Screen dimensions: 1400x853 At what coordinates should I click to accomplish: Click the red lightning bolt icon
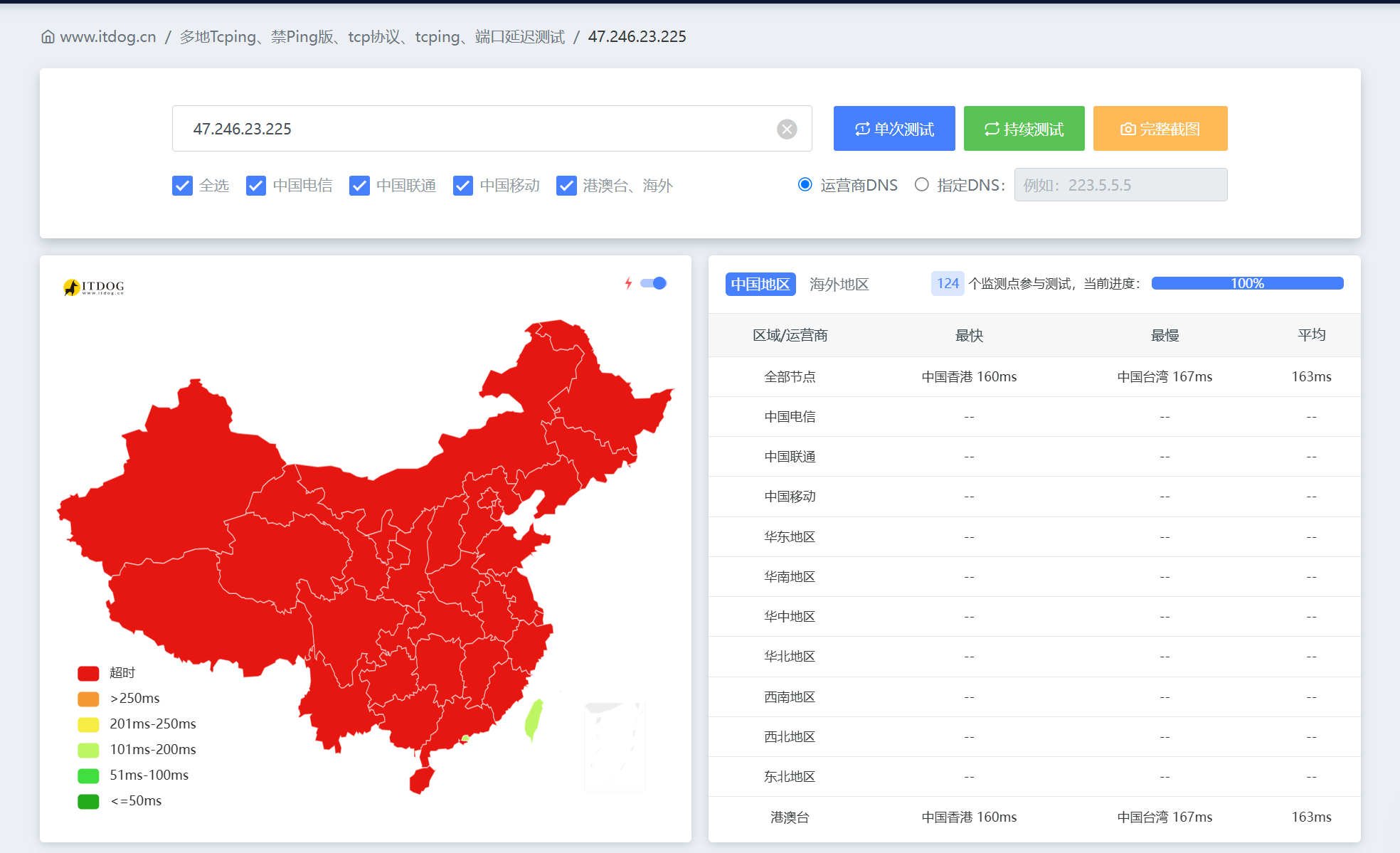point(628,283)
